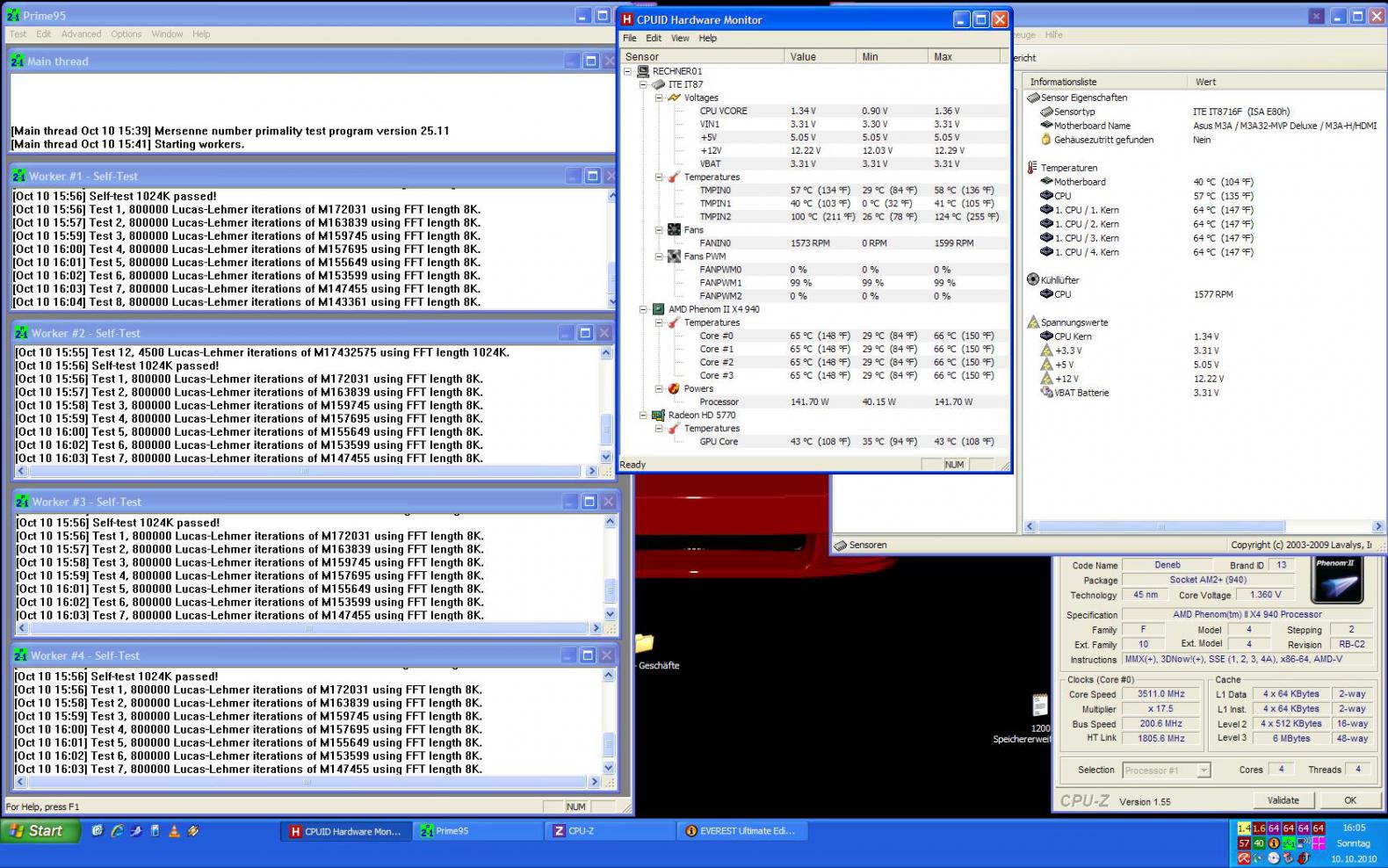The image size is (1388, 868).
Task: Open the Processor #1 selection dropdown in CPU-Z
Action: coord(1204,770)
